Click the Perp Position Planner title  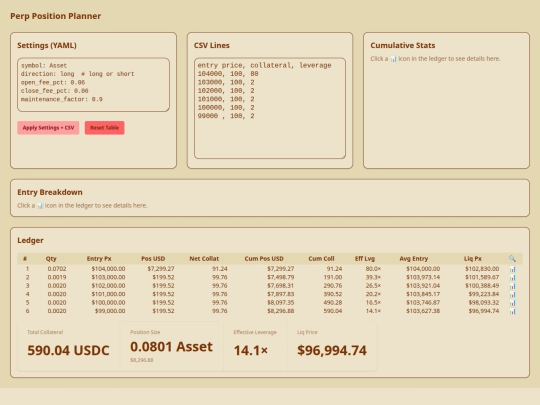pyautogui.click(x=55, y=16)
